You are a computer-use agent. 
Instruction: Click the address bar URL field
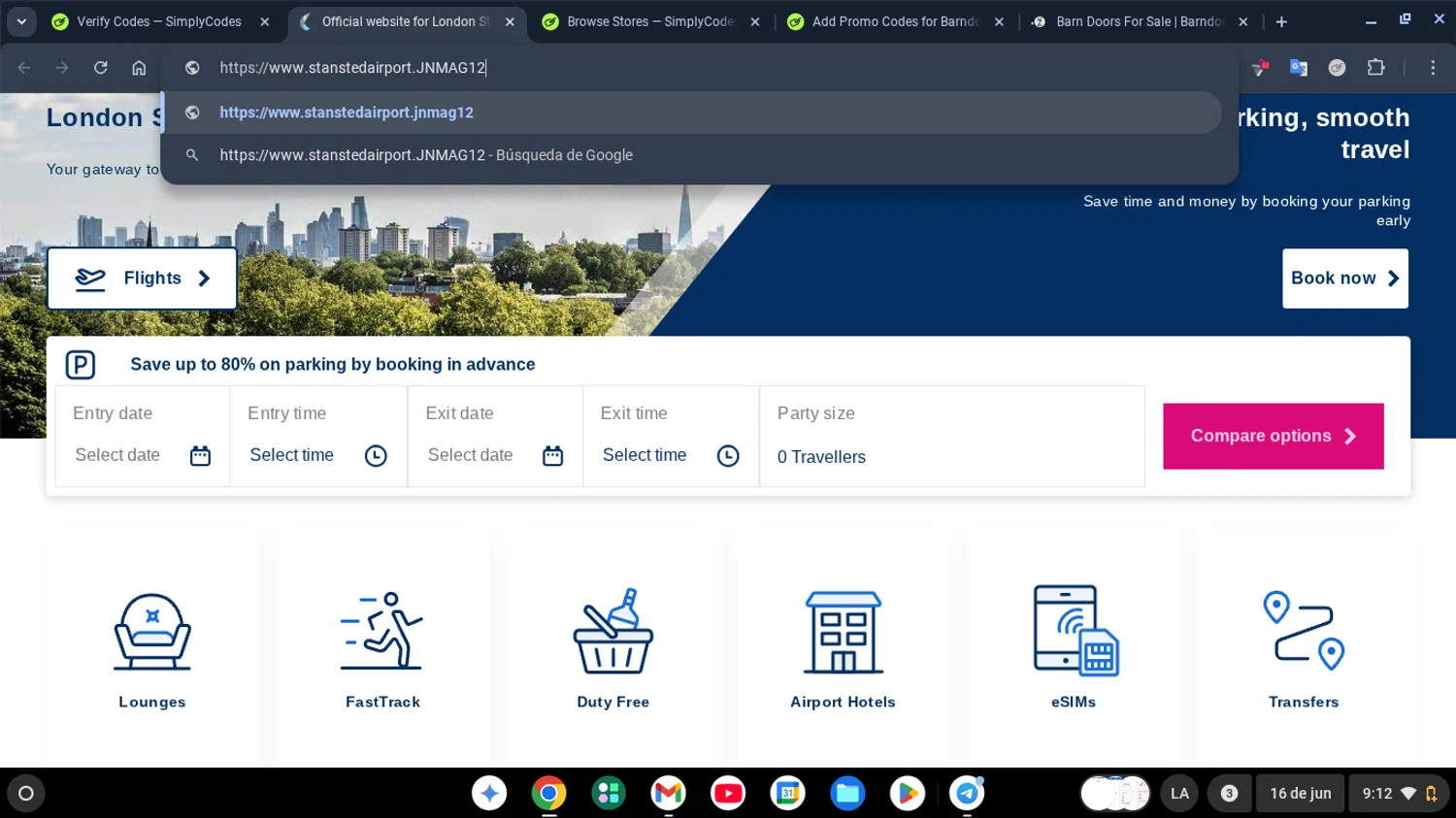coord(699,67)
